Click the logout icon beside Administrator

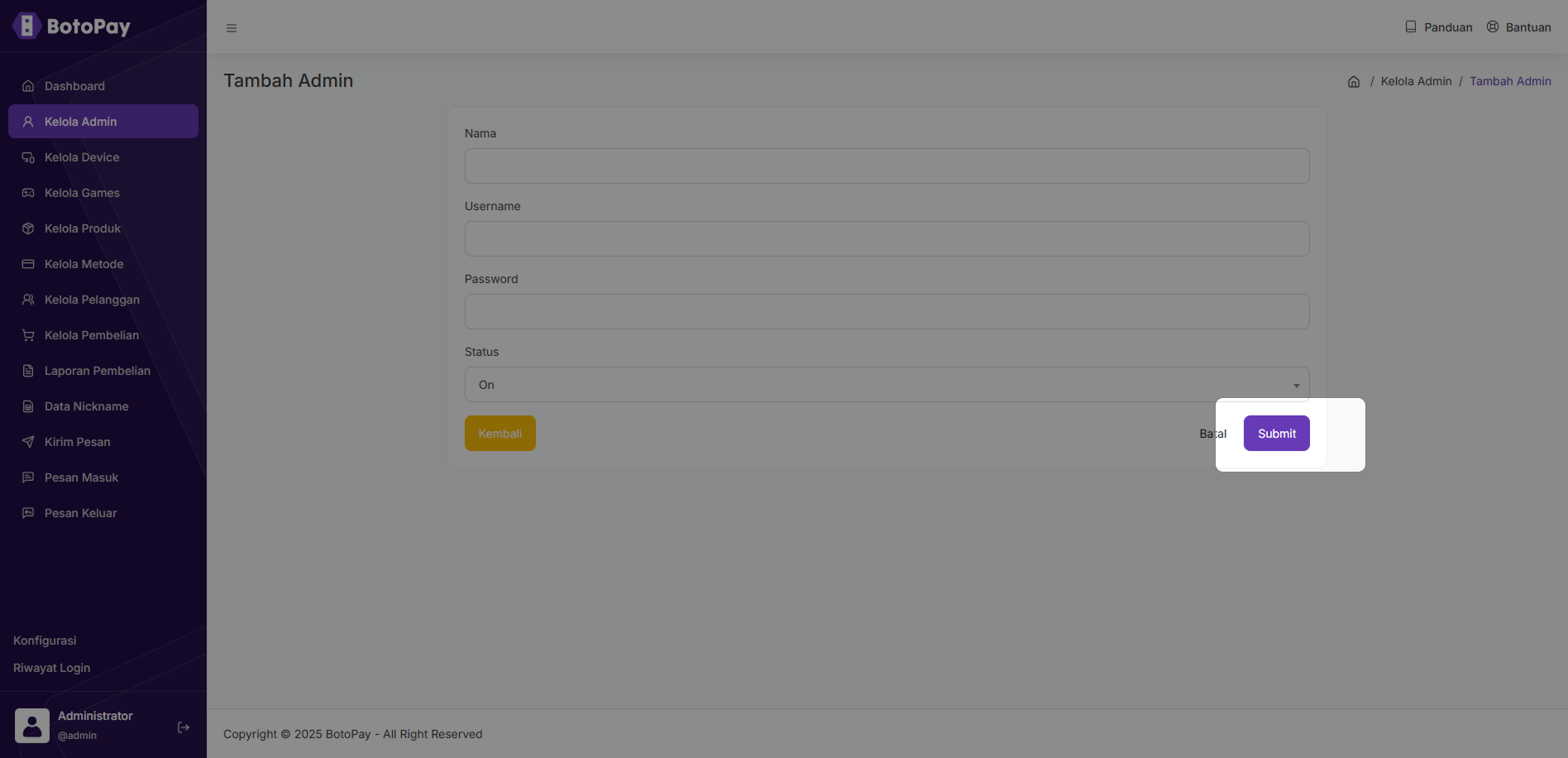(x=184, y=727)
